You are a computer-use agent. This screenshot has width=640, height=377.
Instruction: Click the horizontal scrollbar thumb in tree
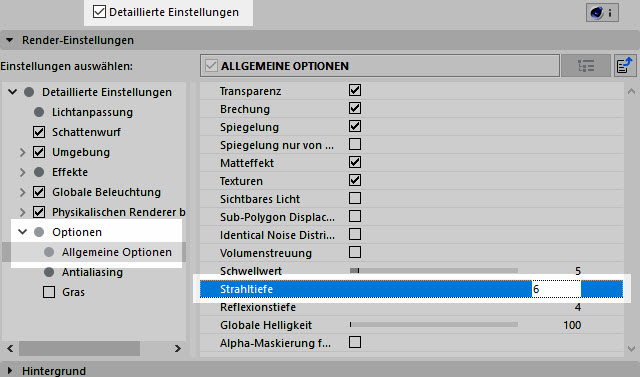tap(79, 348)
